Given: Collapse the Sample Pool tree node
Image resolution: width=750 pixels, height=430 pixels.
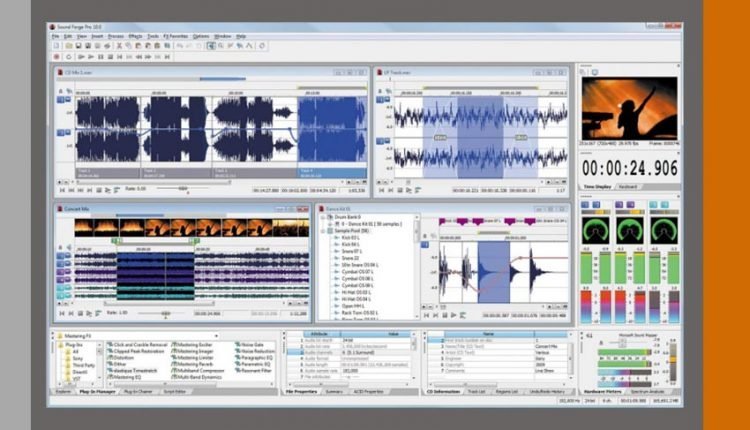Looking at the screenshot, I should click(x=324, y=229).
